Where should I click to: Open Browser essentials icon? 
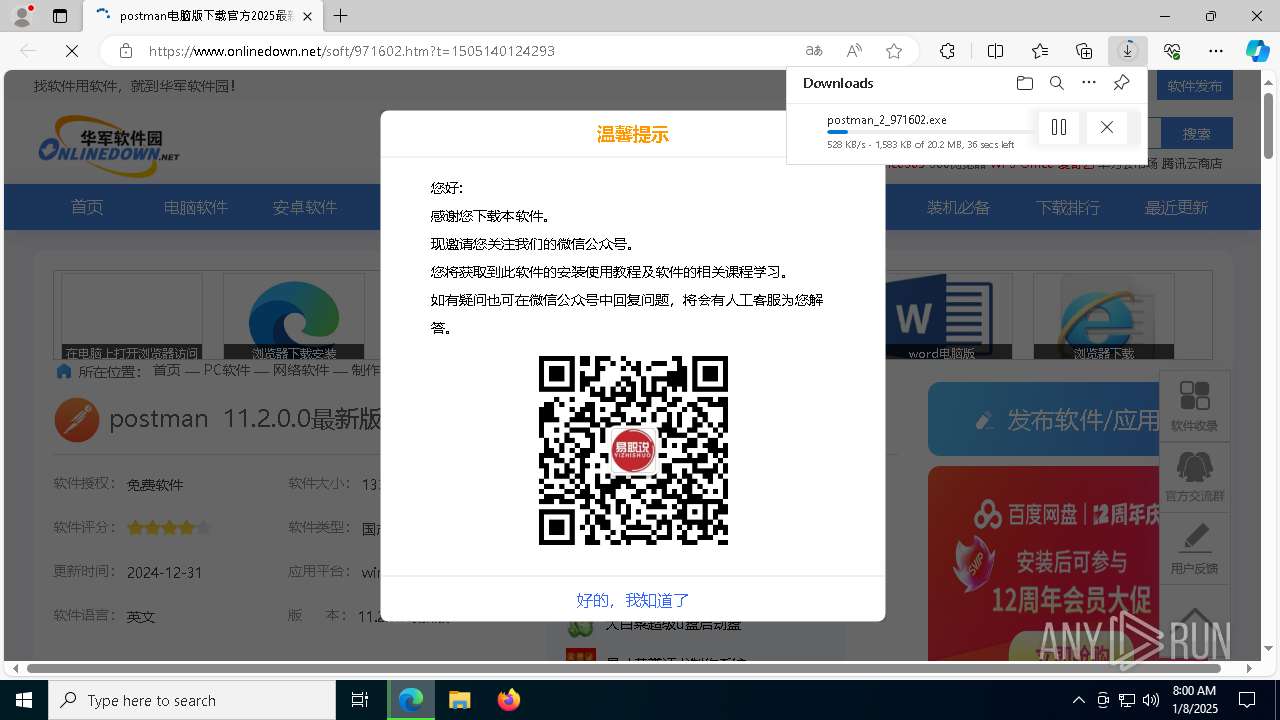click(1172, 51)
